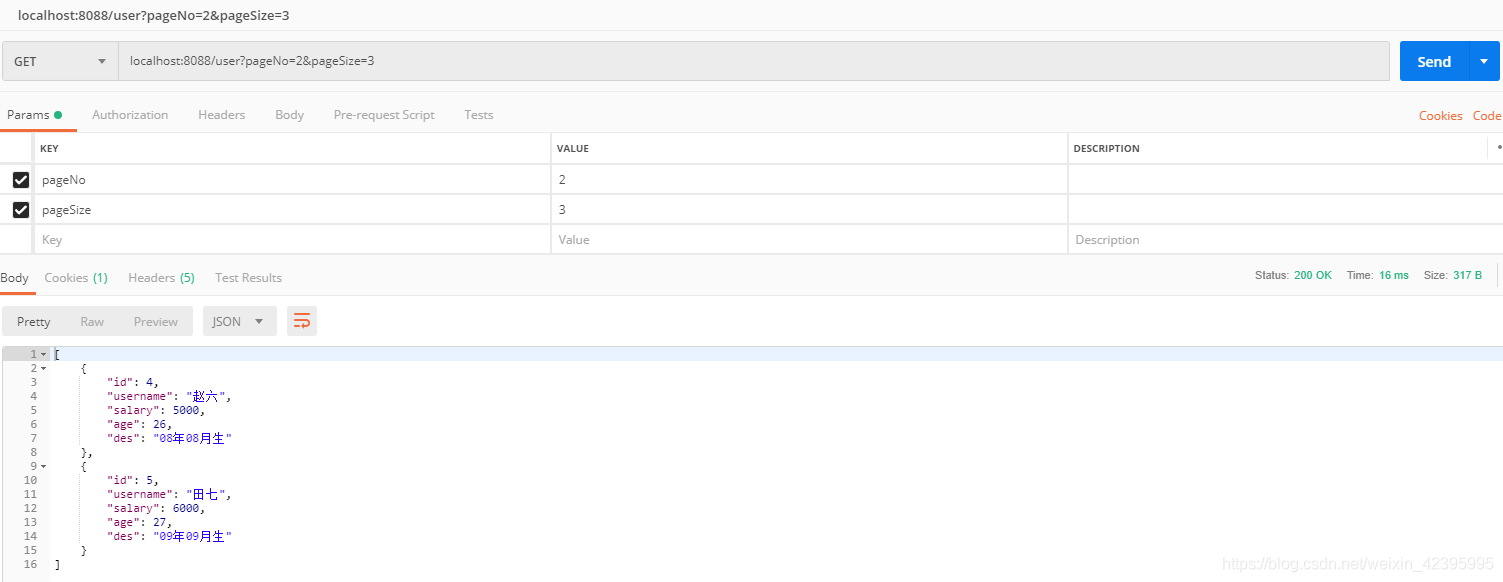Collapse the first JSON object at line 2
This screenshot has height=582, width=1503.
(x=44, y=369)
